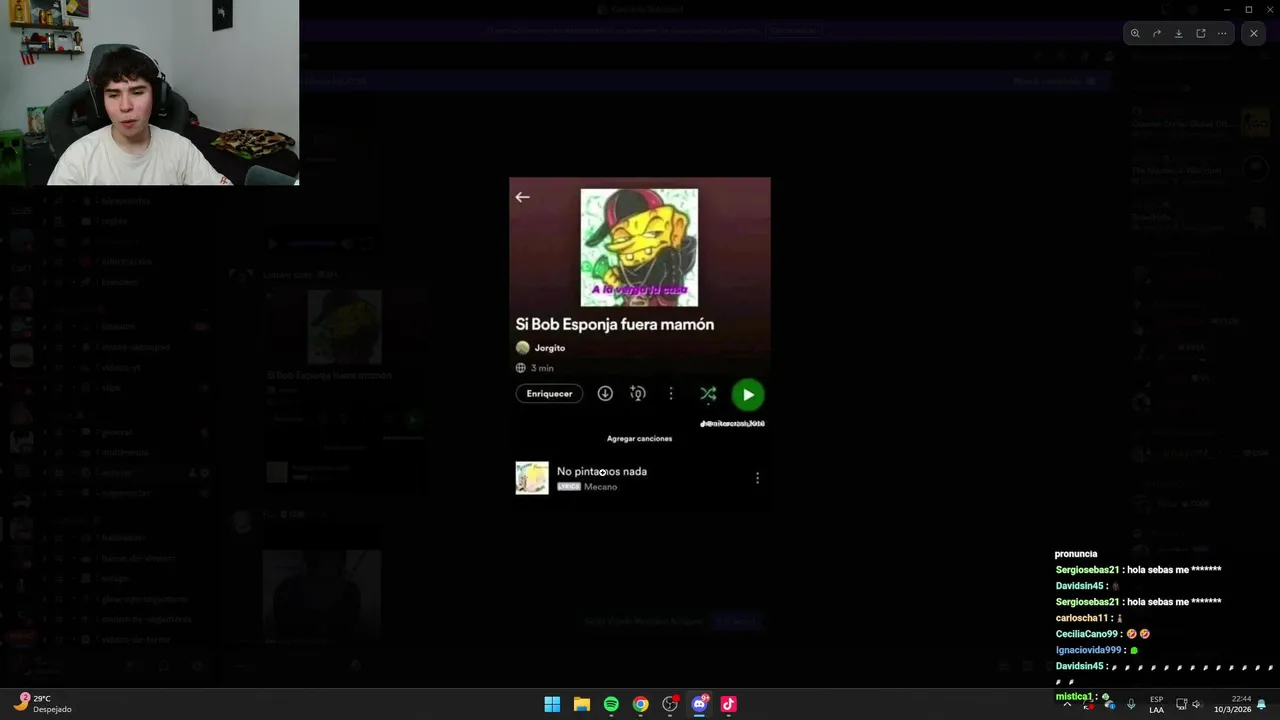Viewport: 1280px width, 720px height.
Task: Forward the image using the arrow icon
Action: pyautogui.click(x=1157, y=33)
